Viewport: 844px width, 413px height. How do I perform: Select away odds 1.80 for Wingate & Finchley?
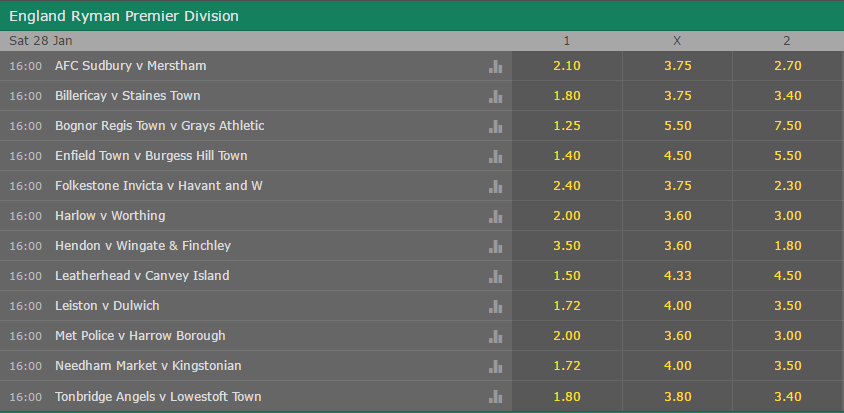click(788, 246)
